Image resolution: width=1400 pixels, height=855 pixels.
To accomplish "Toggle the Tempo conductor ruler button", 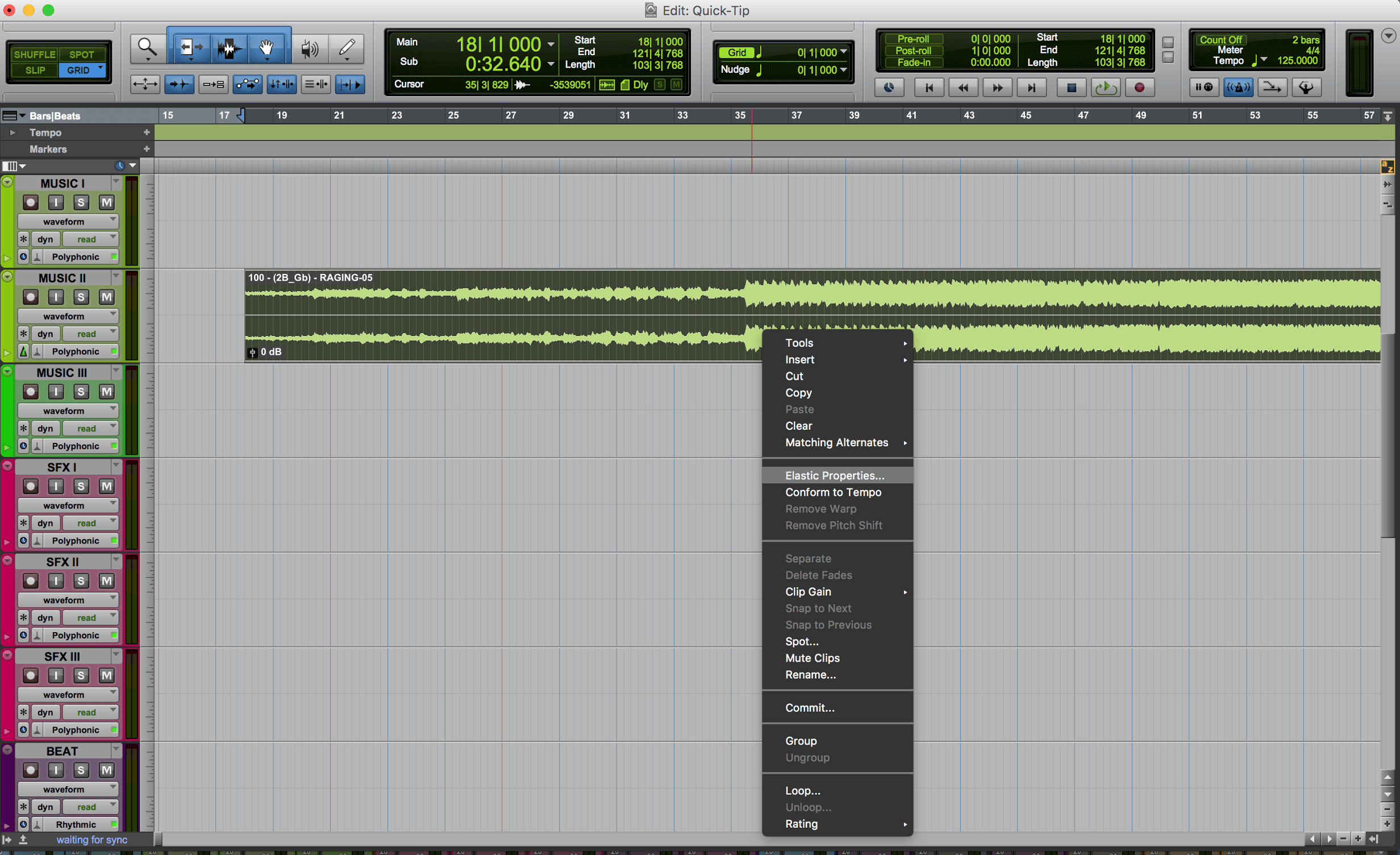I will coord(1306,87).
